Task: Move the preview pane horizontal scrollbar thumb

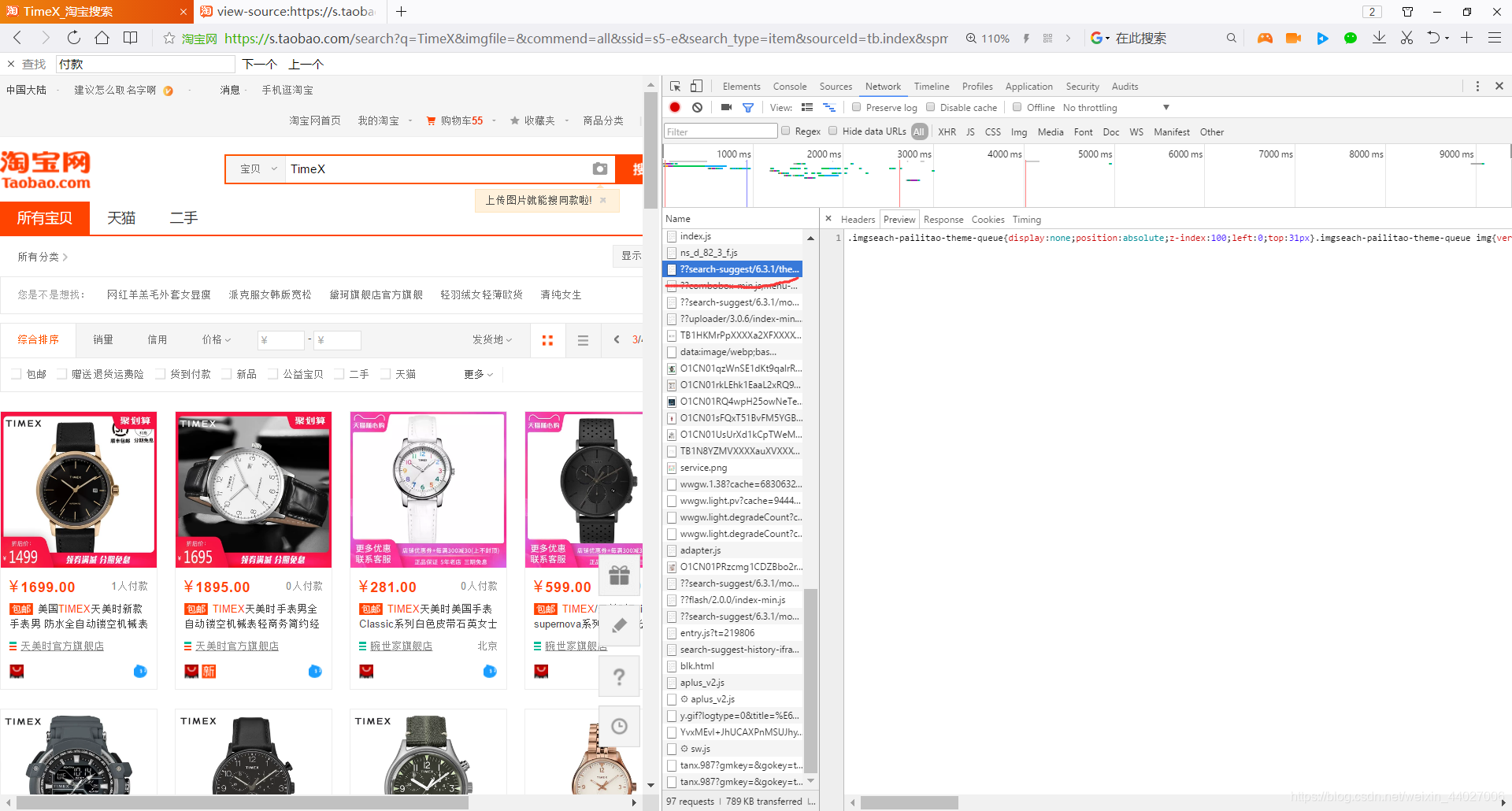Action: point(909,802)
